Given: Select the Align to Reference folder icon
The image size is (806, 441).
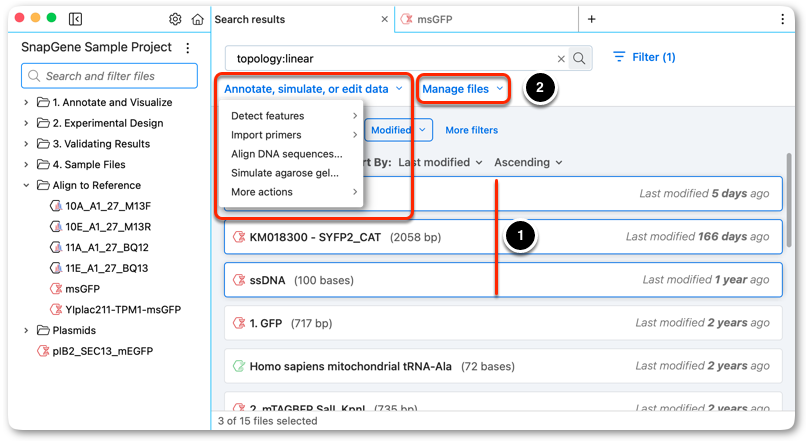Looking at the screenshot, I should [43, 185].
